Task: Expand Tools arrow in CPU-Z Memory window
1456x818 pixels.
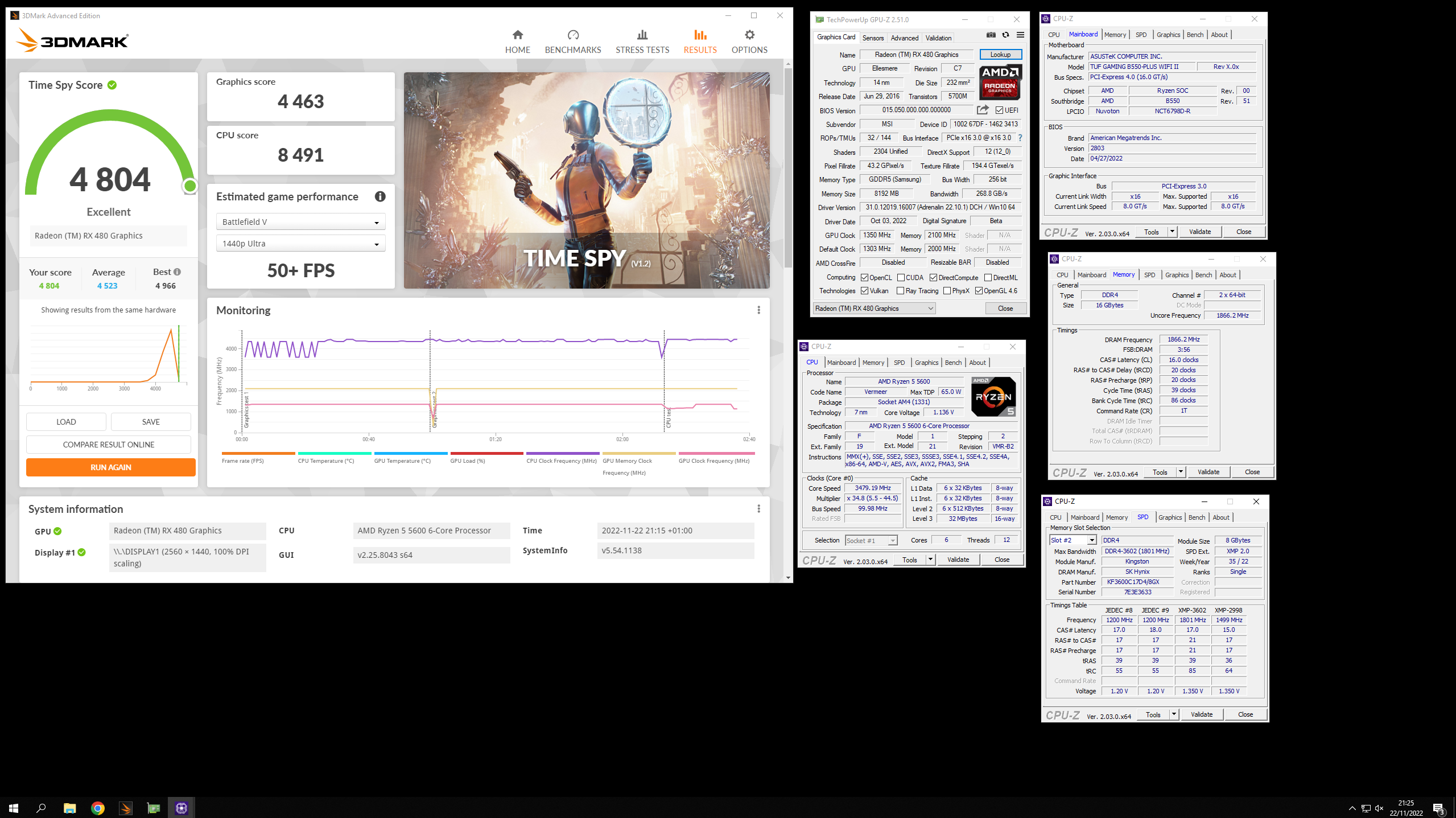Action: 1180,472
